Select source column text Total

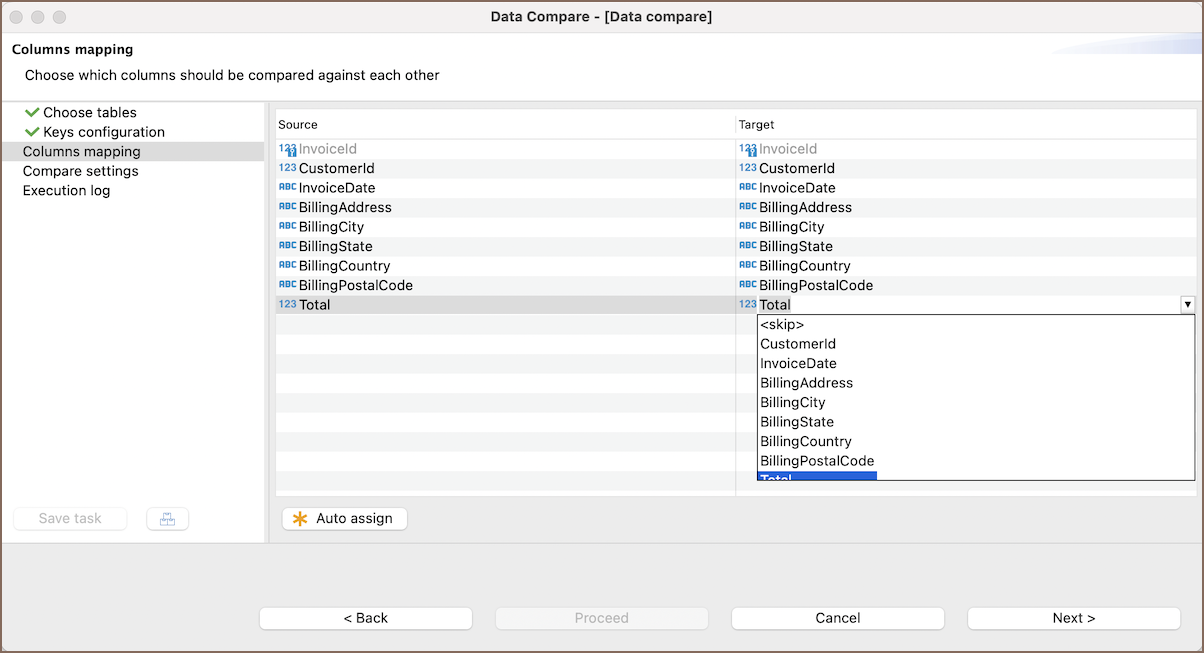coord(315,305)
